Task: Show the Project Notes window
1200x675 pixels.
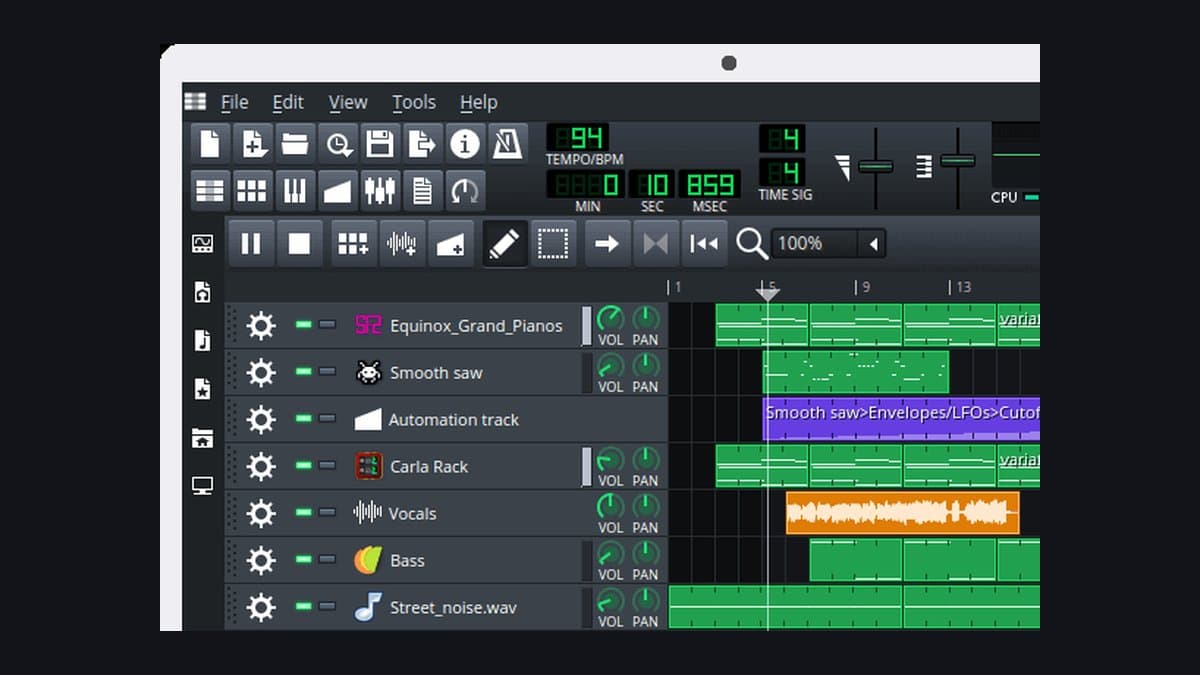Action: [x=422, y=190]
